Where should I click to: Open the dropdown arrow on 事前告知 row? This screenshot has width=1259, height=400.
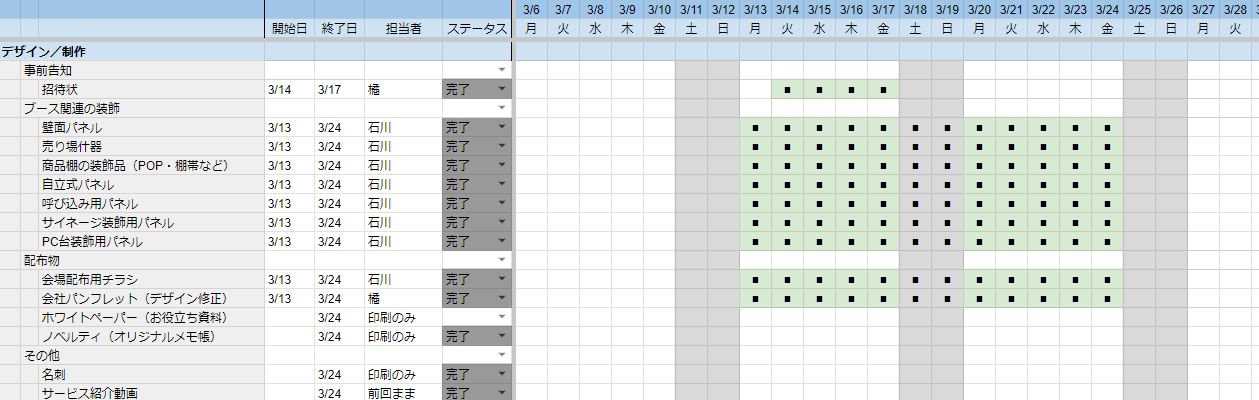(x=502, y=71)
